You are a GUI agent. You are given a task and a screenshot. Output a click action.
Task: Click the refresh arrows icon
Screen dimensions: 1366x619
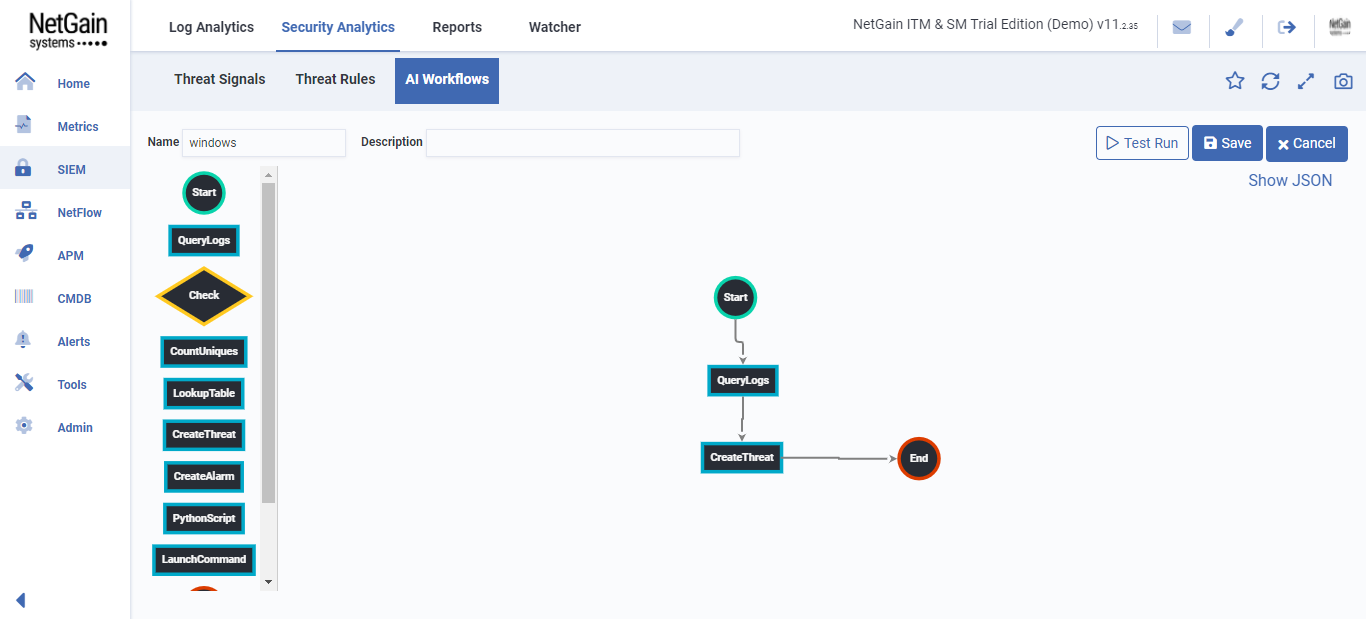click(1270, 81)
